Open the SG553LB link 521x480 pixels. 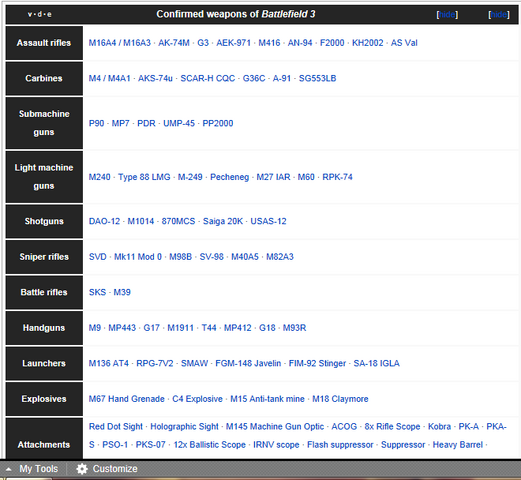pos(317,78)
